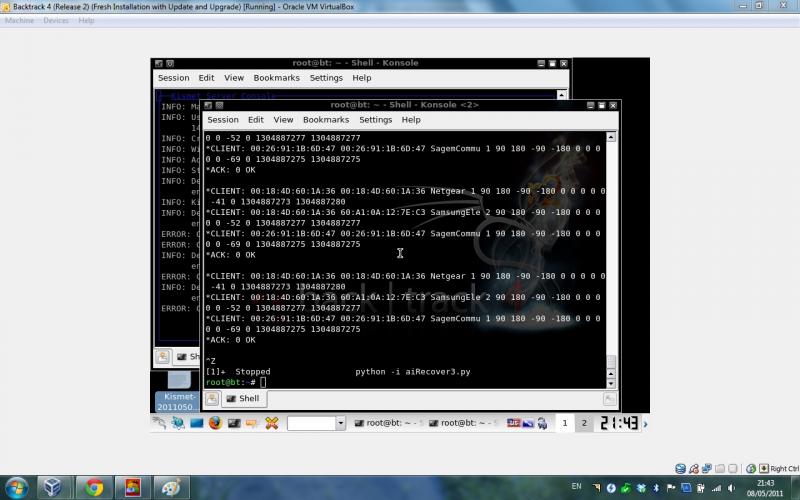Viewport: 800px width, 500px height.
Task: Click the new session icon beside the Shell tab
Action: tap(211, 398)
